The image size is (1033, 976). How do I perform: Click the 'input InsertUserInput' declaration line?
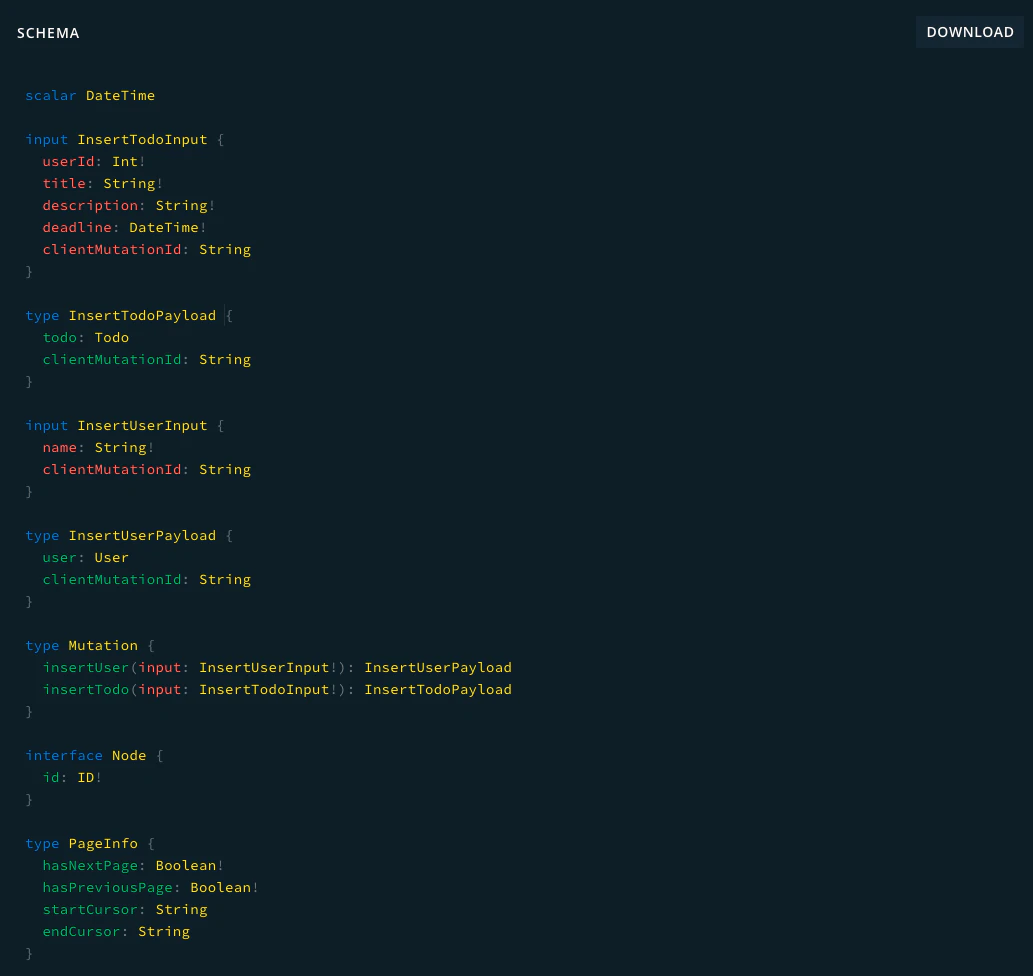(125, 426)
